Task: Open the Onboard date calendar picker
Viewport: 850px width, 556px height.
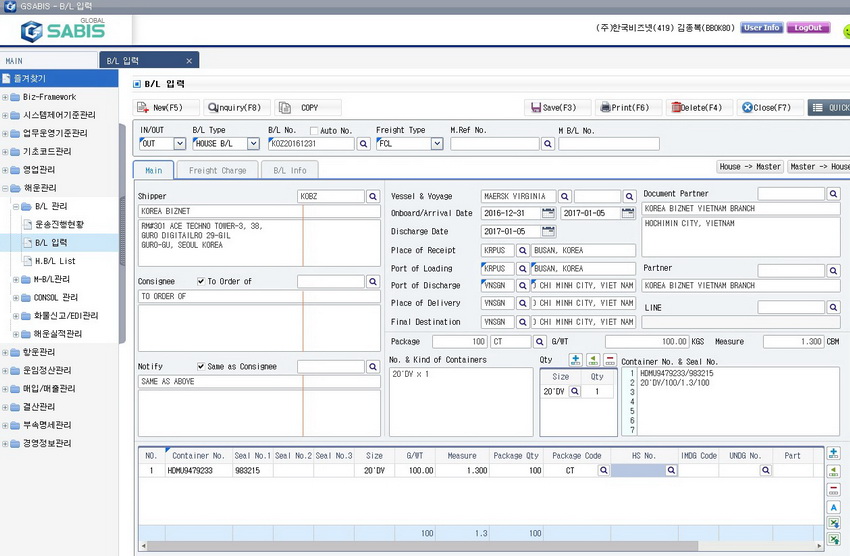Action: (x=548, y=213)
